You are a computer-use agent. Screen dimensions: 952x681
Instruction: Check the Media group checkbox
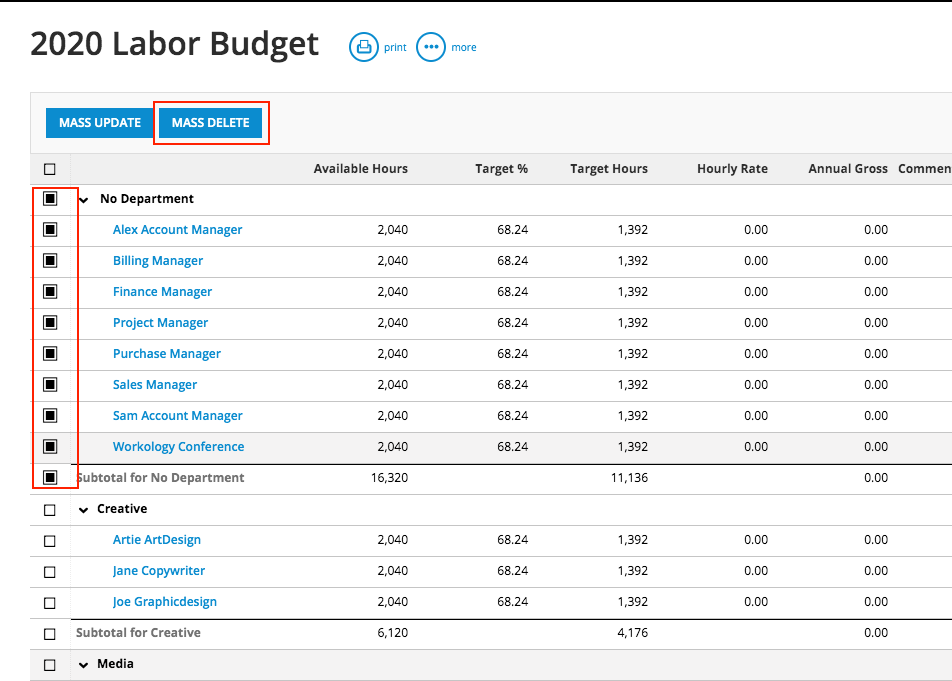coord(50,665)
